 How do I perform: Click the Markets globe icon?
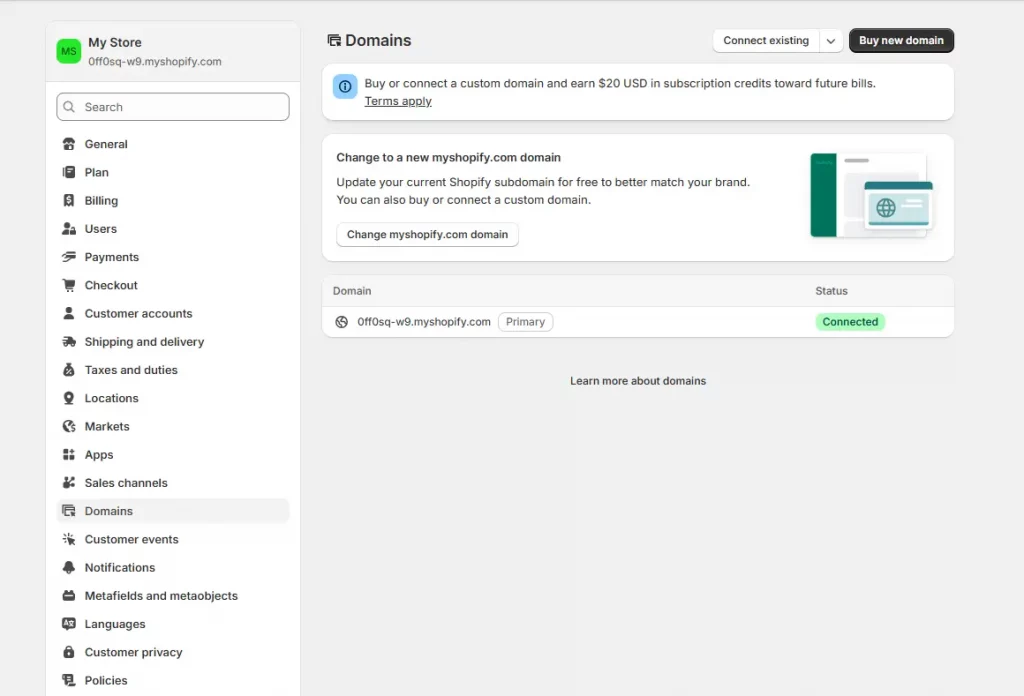click(x=69, y=426)
